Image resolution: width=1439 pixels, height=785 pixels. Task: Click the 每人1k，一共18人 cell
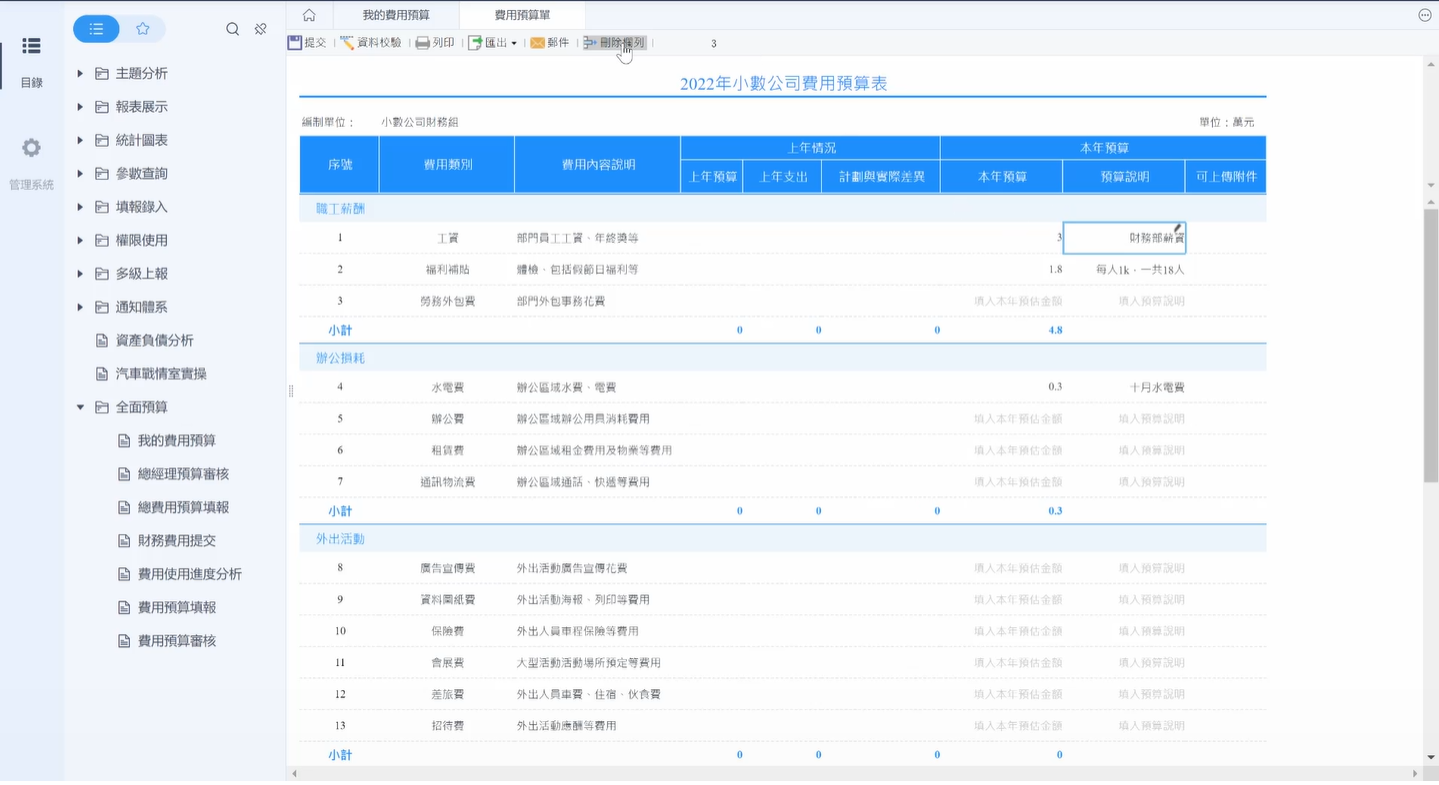(1124, 269)
